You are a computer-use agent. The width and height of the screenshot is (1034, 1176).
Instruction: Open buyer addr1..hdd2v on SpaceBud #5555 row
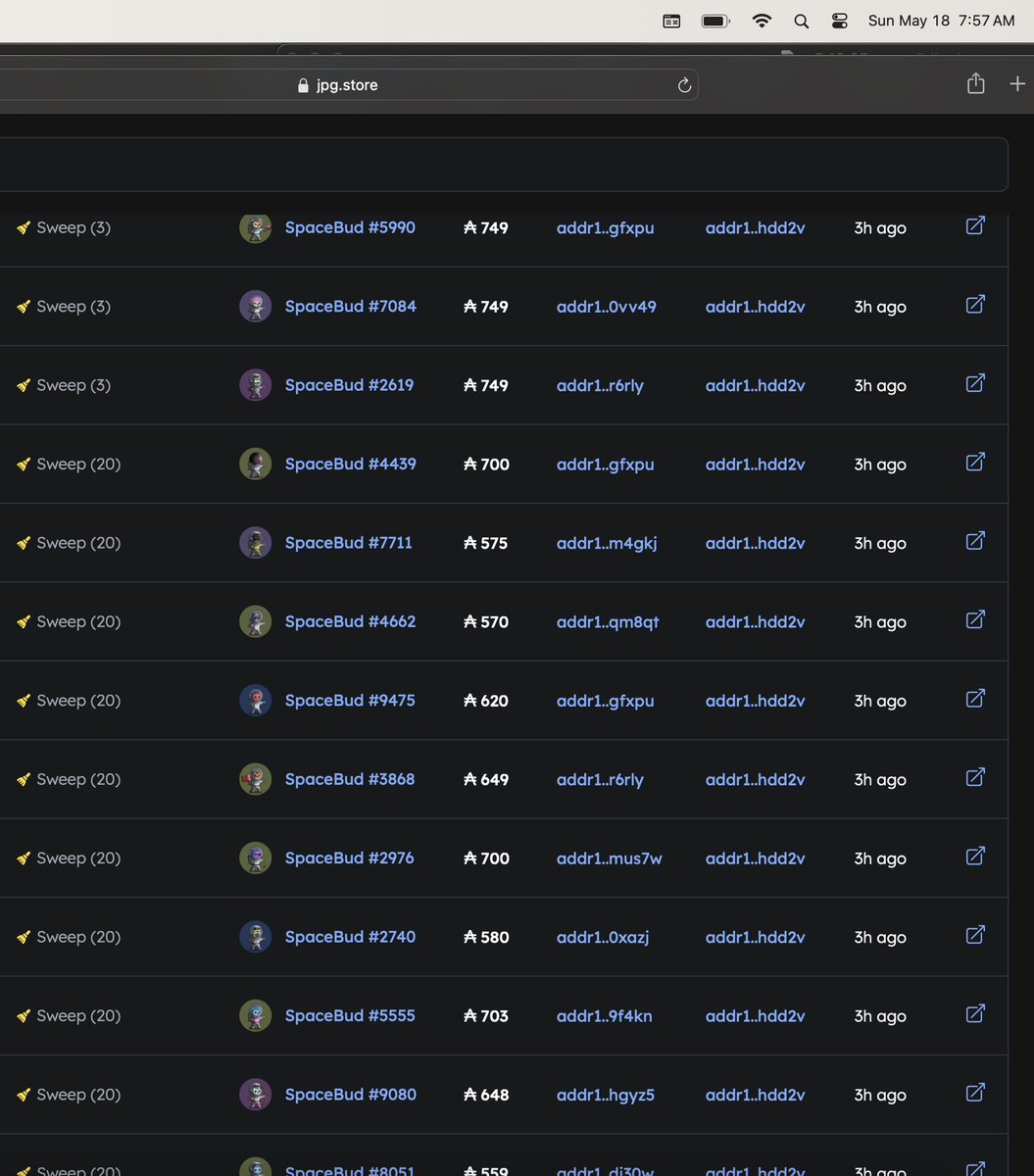pos(756,1015)
